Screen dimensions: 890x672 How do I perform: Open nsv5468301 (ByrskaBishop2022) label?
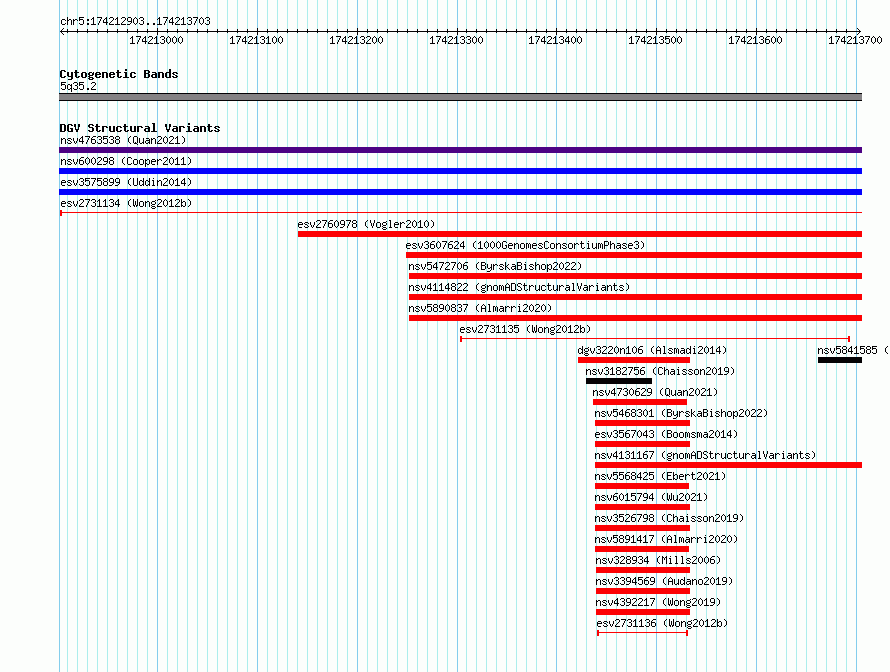coord(681,413)
